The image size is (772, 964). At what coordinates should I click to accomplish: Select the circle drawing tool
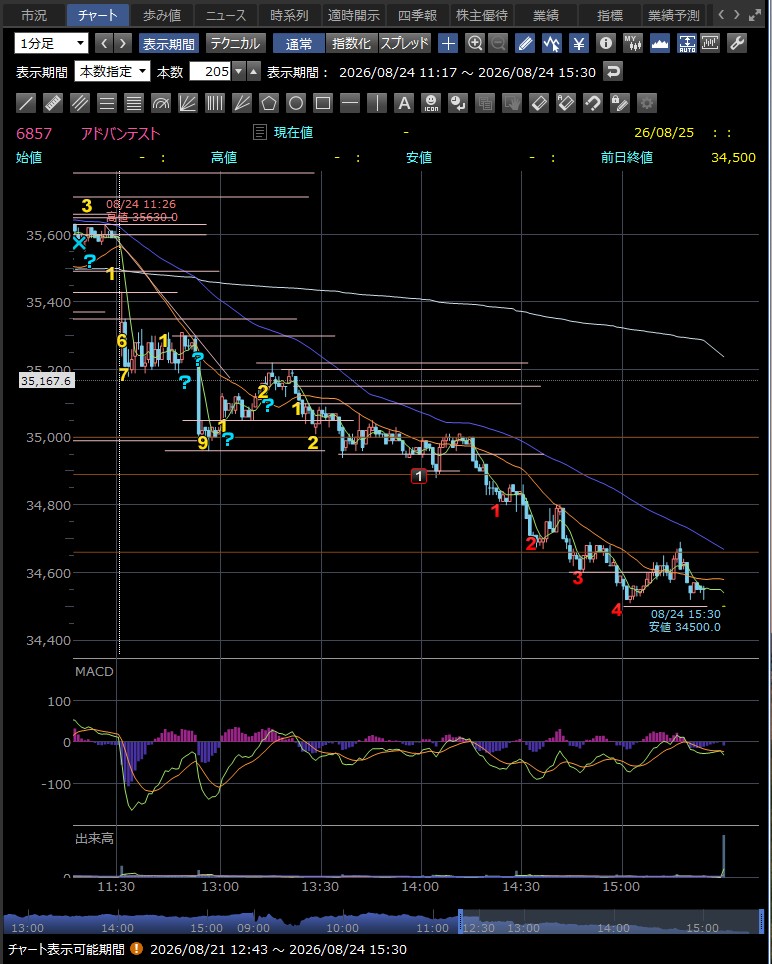coord(296,103)
